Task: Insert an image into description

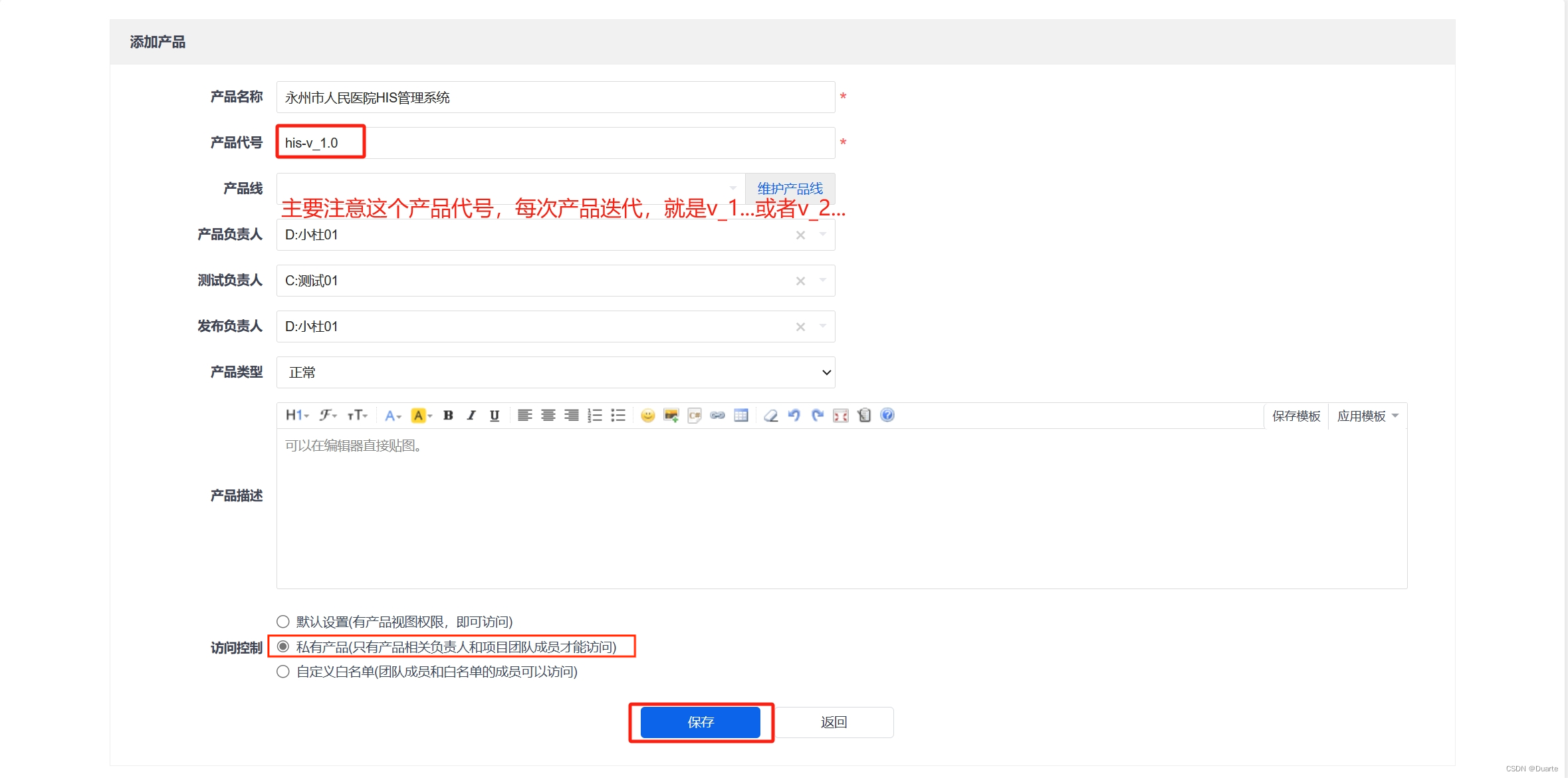Action: [671, 416]
